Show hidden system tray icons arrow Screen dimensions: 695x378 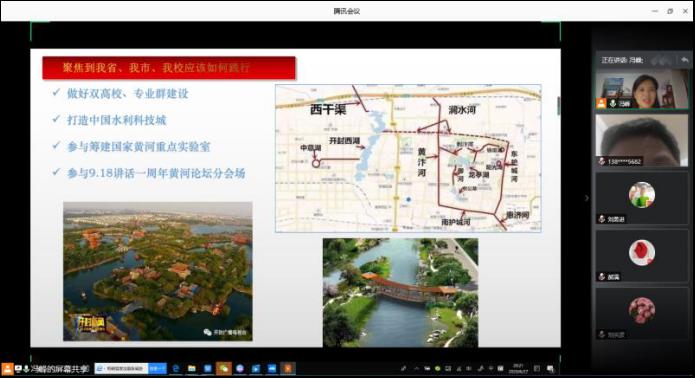click(x=416, y=368)
